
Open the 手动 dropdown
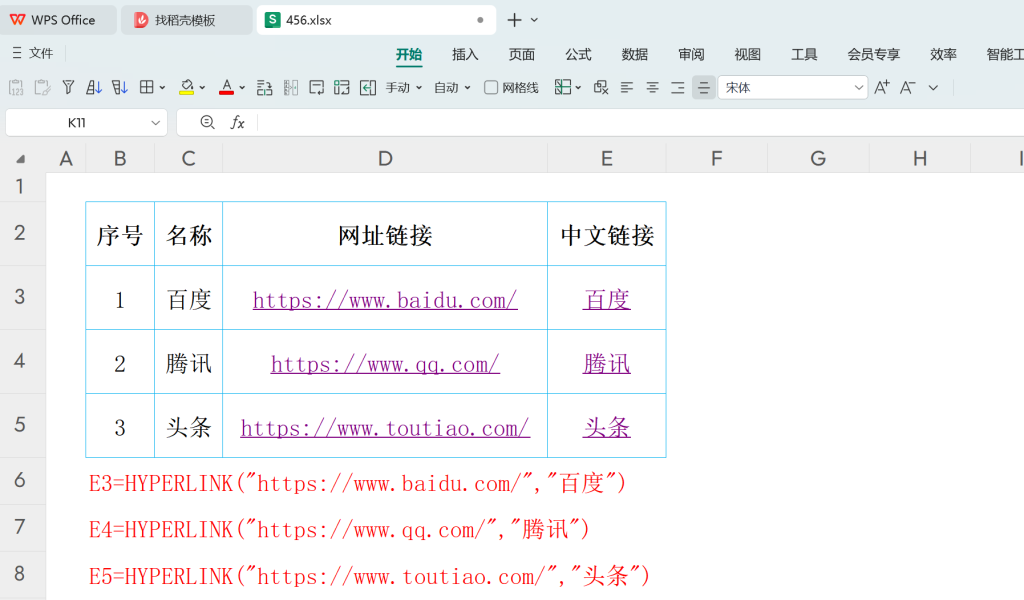coord(404,87)
